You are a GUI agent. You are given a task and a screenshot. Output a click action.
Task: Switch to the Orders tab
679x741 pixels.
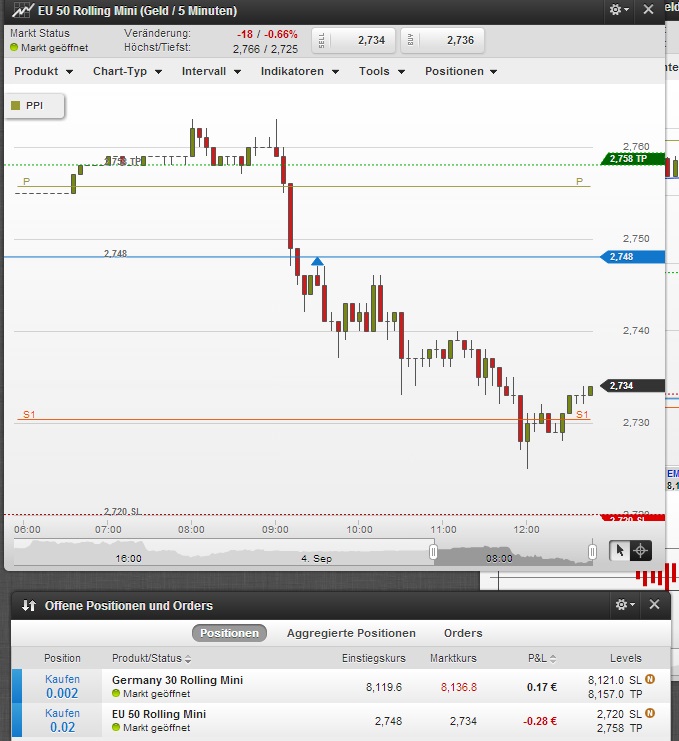463,633
